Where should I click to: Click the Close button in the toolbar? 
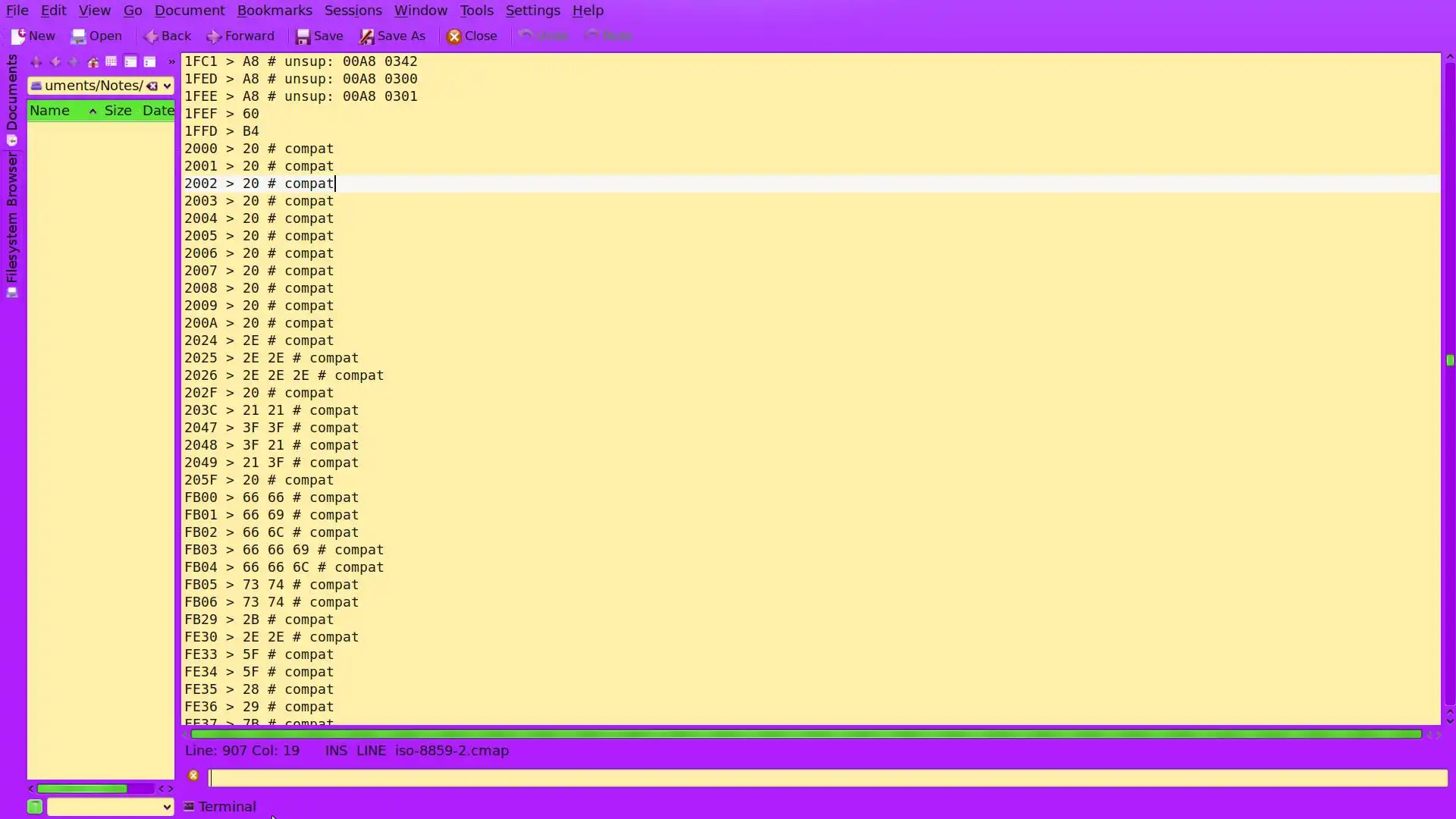472,36
